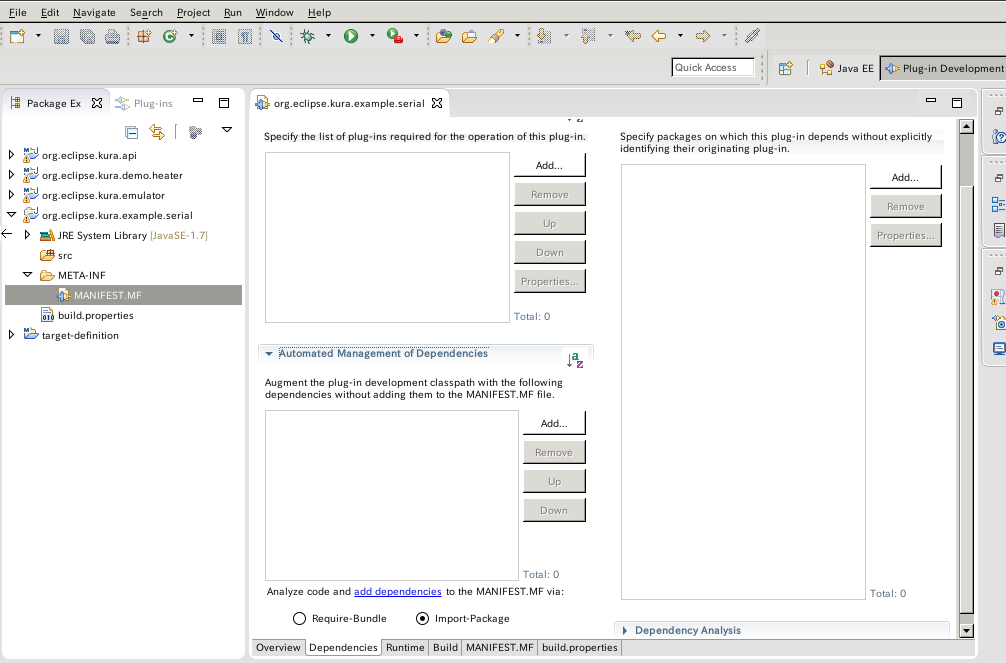Switch to the Plug-ins view tab

click(x=144, y=103)
